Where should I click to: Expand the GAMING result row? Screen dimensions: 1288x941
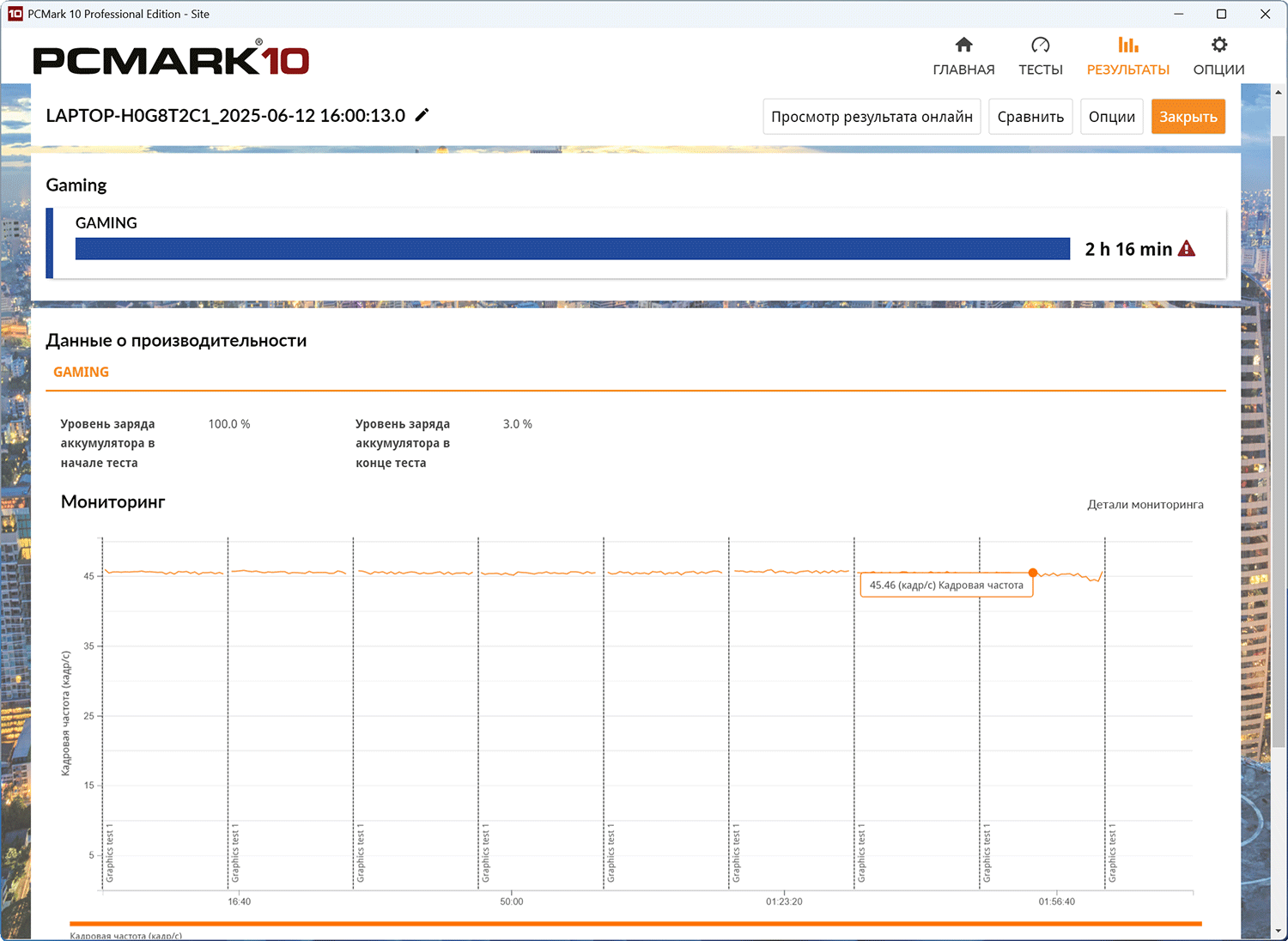point(636,243)
